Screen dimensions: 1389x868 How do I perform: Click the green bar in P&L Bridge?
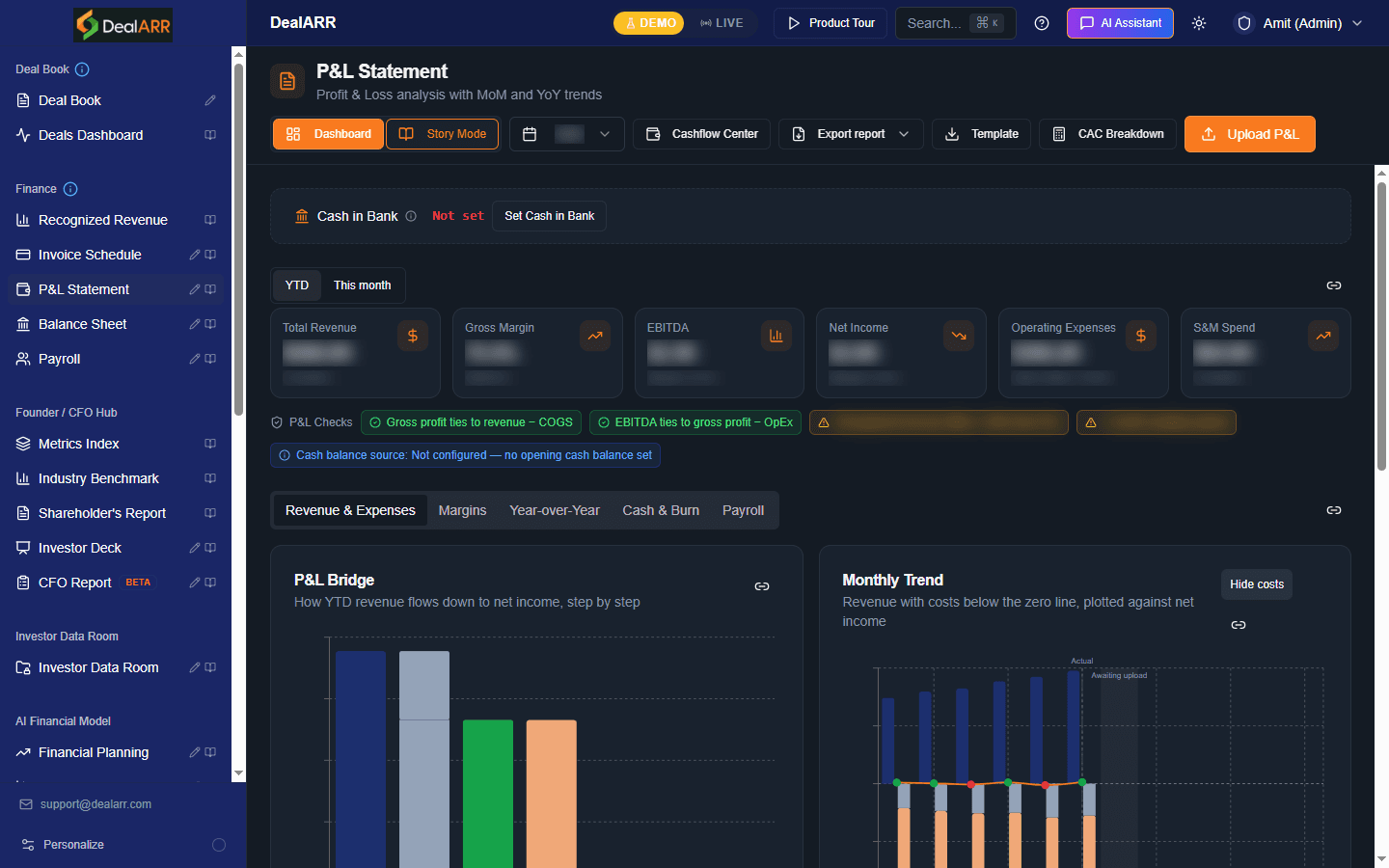click(x=488, y=794)
